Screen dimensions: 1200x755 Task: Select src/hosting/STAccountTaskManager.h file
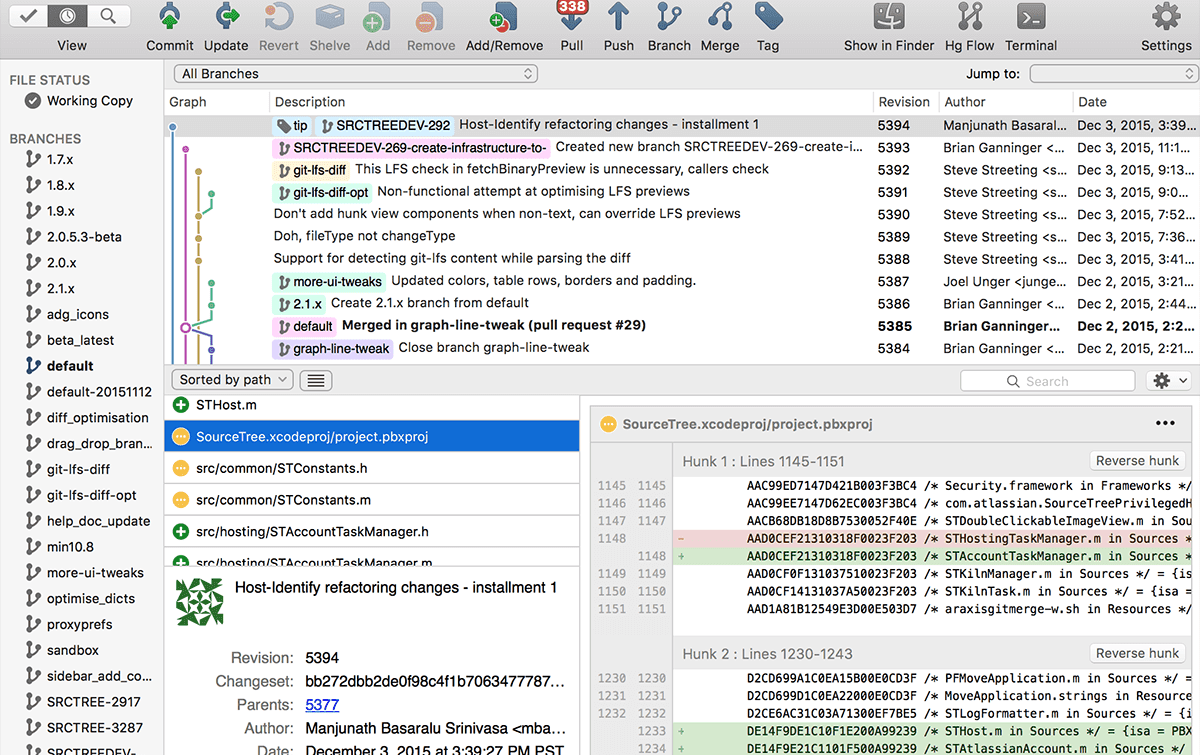(372, 532)
